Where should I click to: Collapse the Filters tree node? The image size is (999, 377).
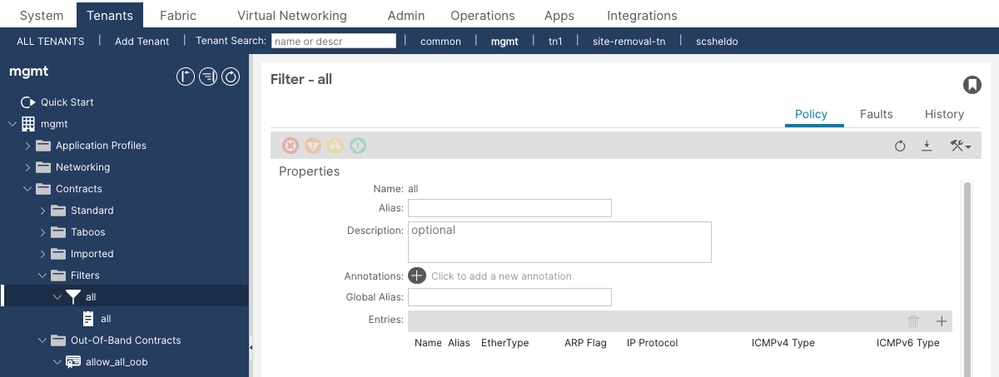coord(43,275)
